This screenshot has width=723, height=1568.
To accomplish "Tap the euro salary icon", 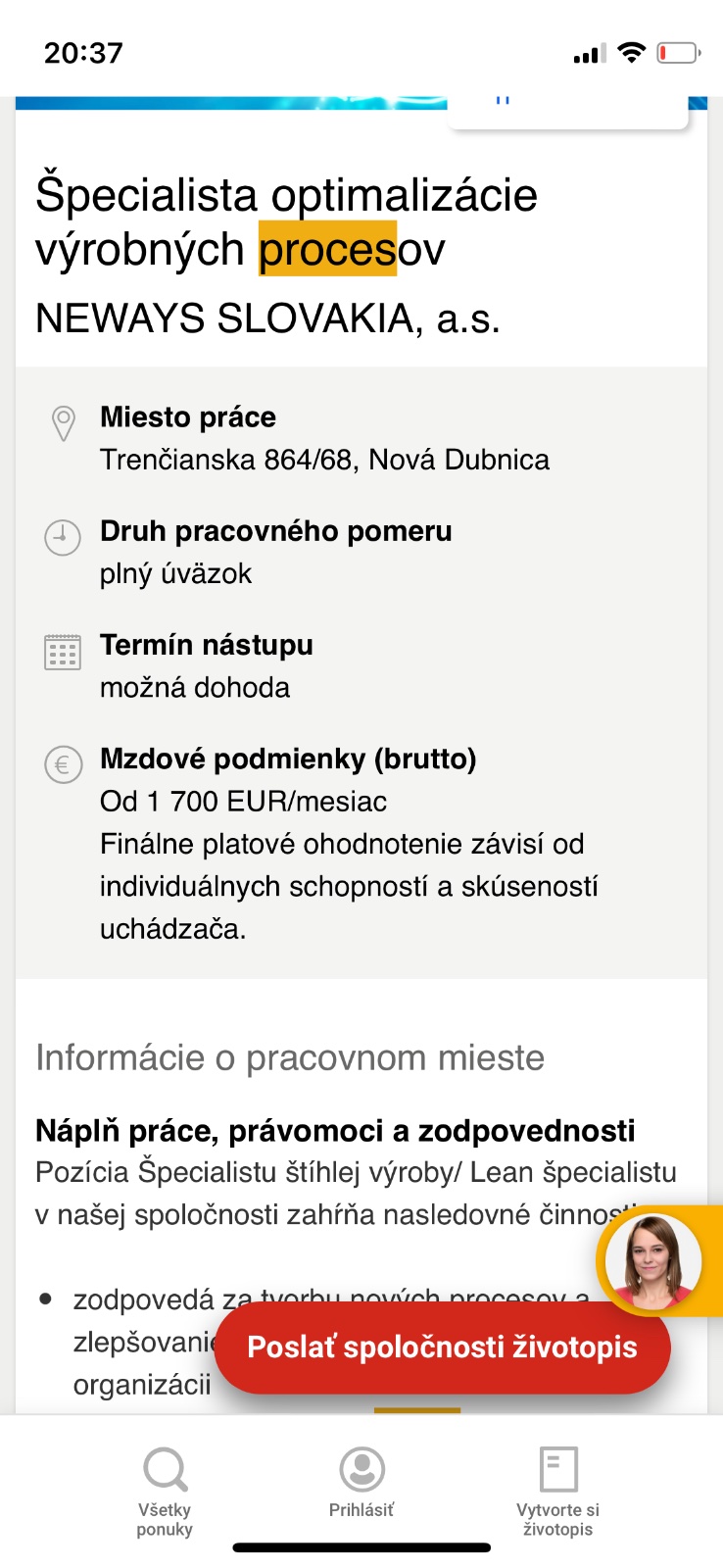I will [63, 764].
